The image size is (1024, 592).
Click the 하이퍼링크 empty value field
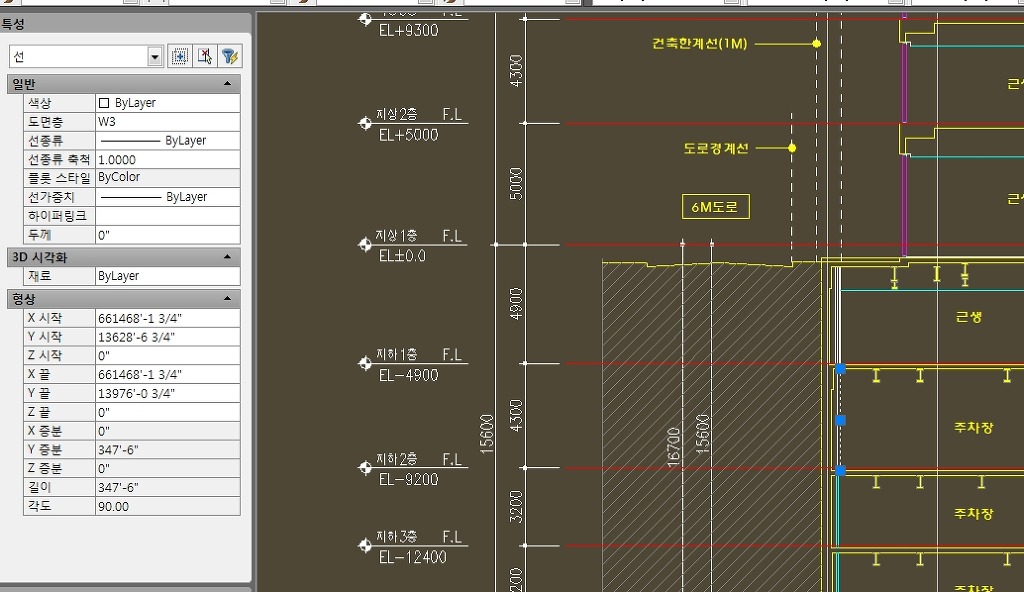[168, 216]
